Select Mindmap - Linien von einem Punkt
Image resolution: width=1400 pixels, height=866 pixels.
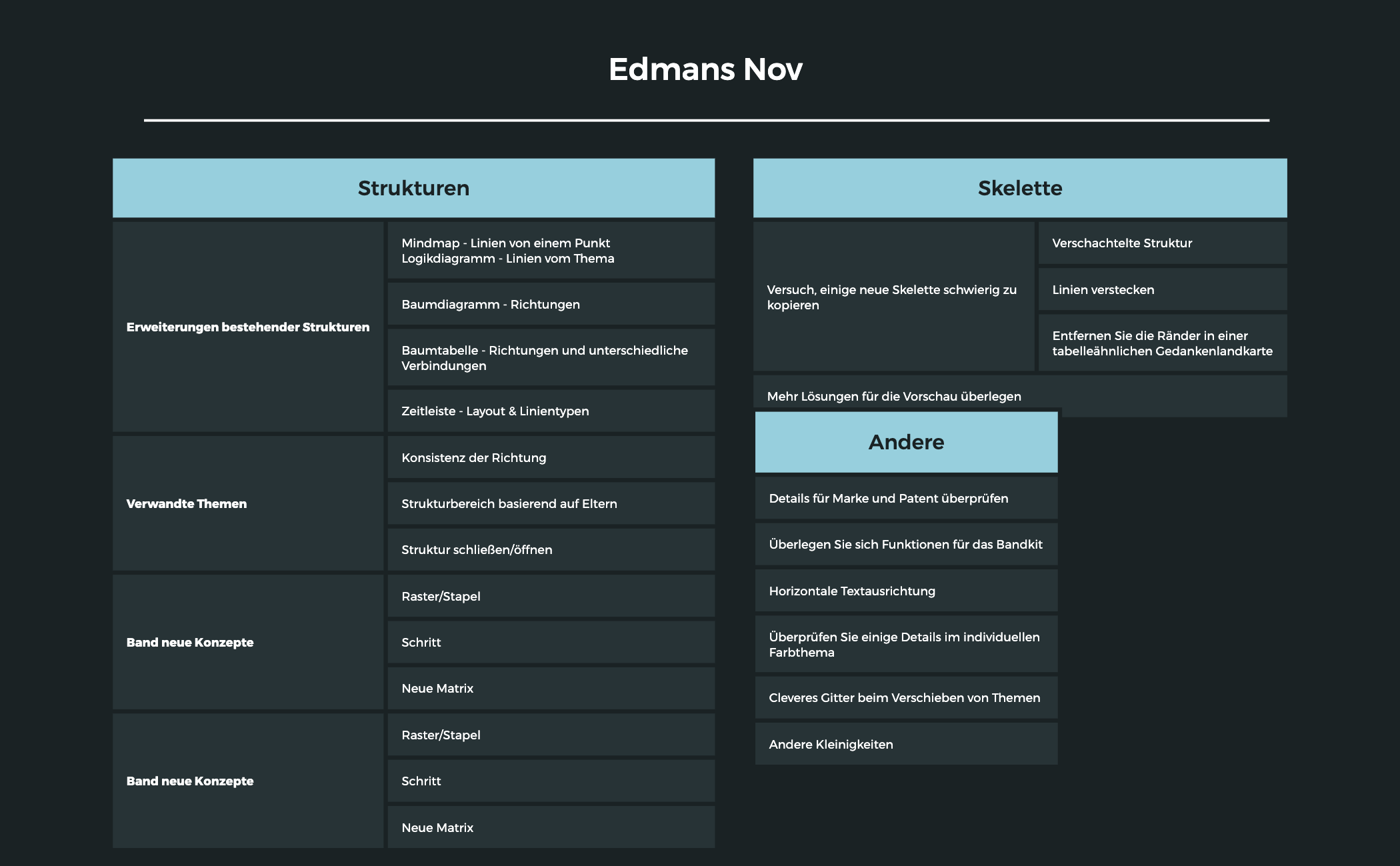[x=551, y=250]
